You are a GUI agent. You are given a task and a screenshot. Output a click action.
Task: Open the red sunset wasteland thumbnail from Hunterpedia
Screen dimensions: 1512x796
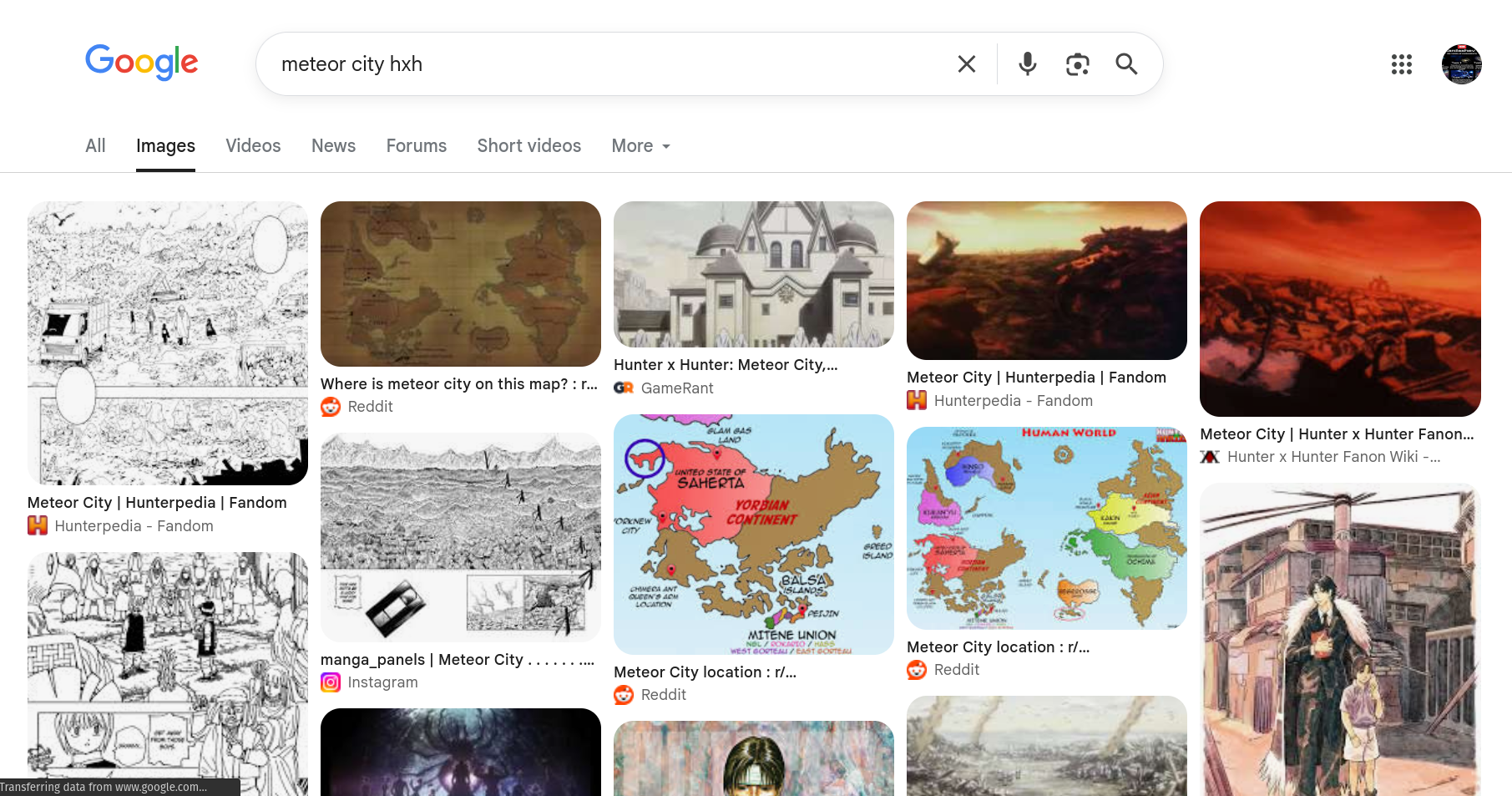point(1047,281)
